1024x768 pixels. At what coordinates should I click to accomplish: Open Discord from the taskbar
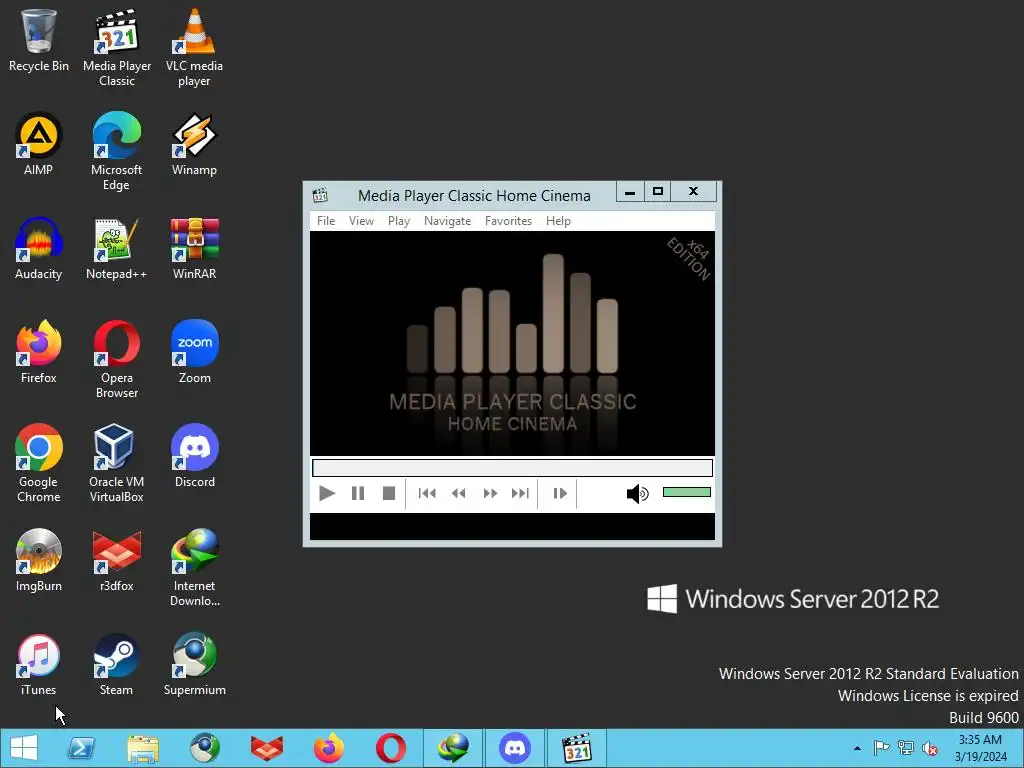pyautogui.click(x=515, y=748)
